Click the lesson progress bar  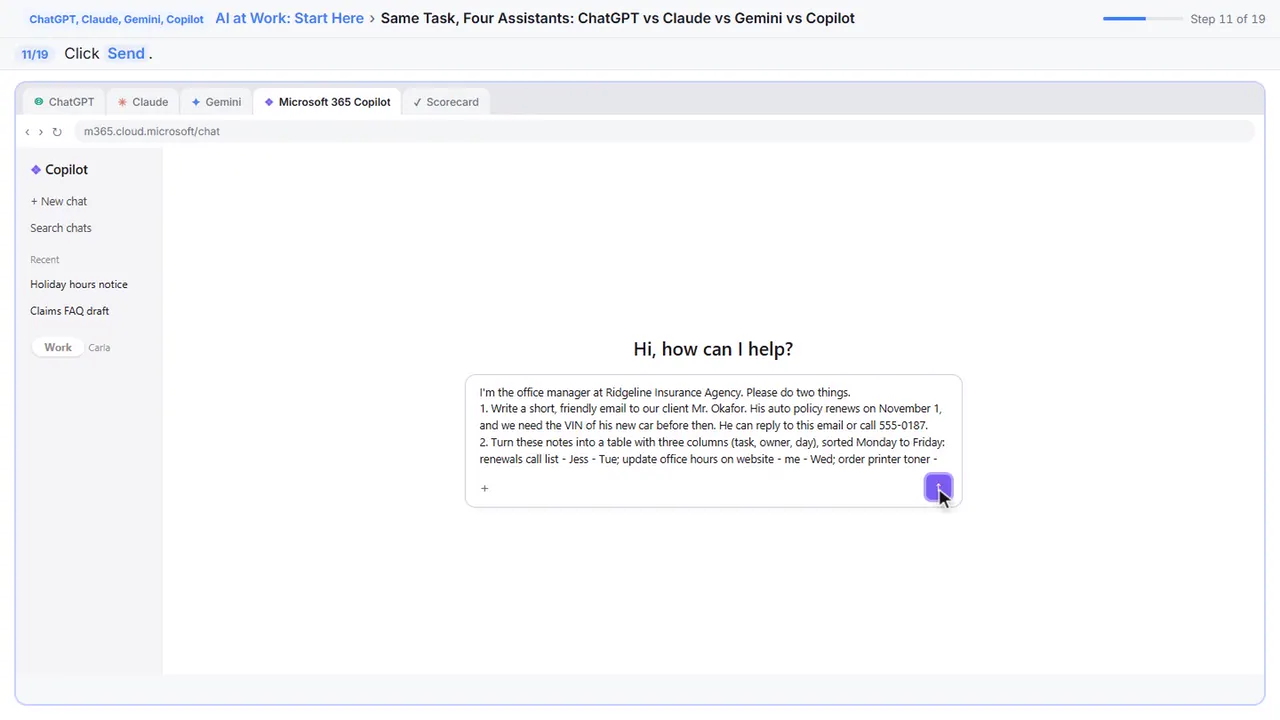(x=1142, y=18)
